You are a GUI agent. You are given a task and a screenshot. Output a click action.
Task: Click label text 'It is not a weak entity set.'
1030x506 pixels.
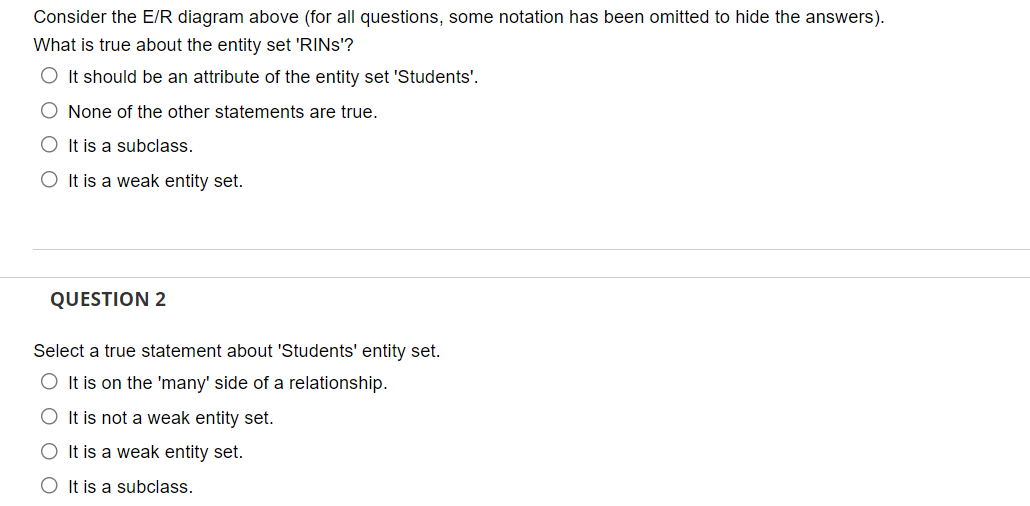[x=170, y=418]
